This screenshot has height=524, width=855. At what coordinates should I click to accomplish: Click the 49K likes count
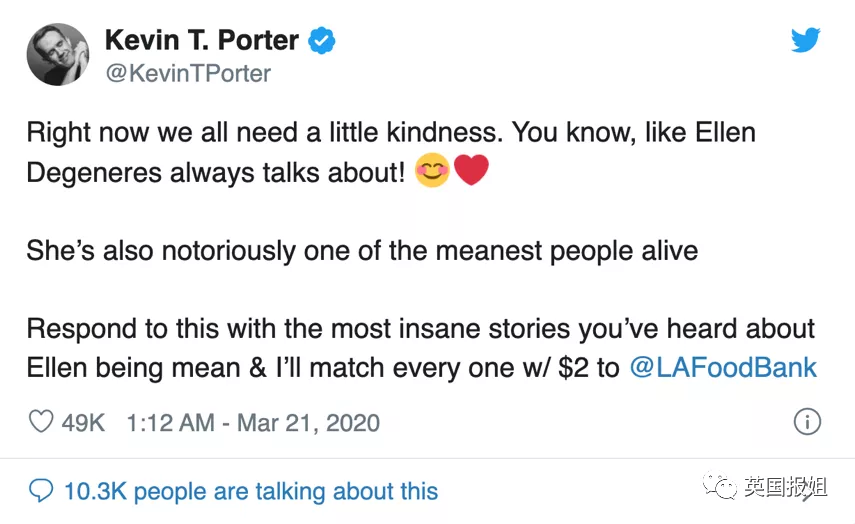[x=83, y=422]
